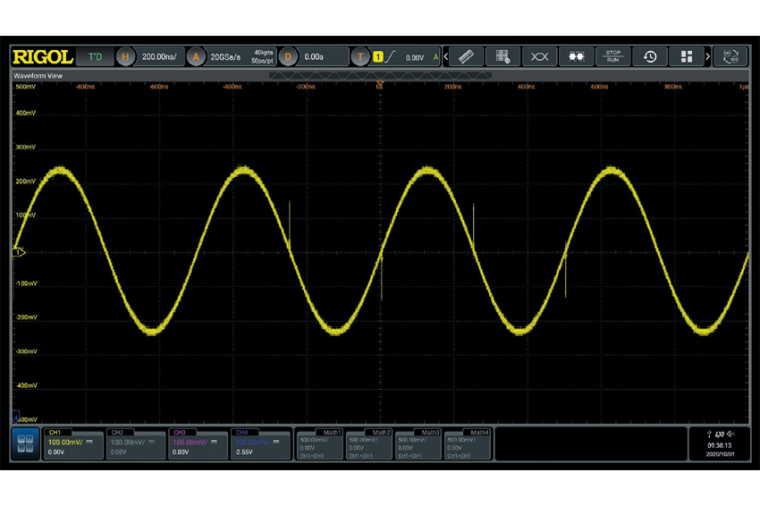Open trigger settings showing 0.00V level
760x506 pixels.
400,57
